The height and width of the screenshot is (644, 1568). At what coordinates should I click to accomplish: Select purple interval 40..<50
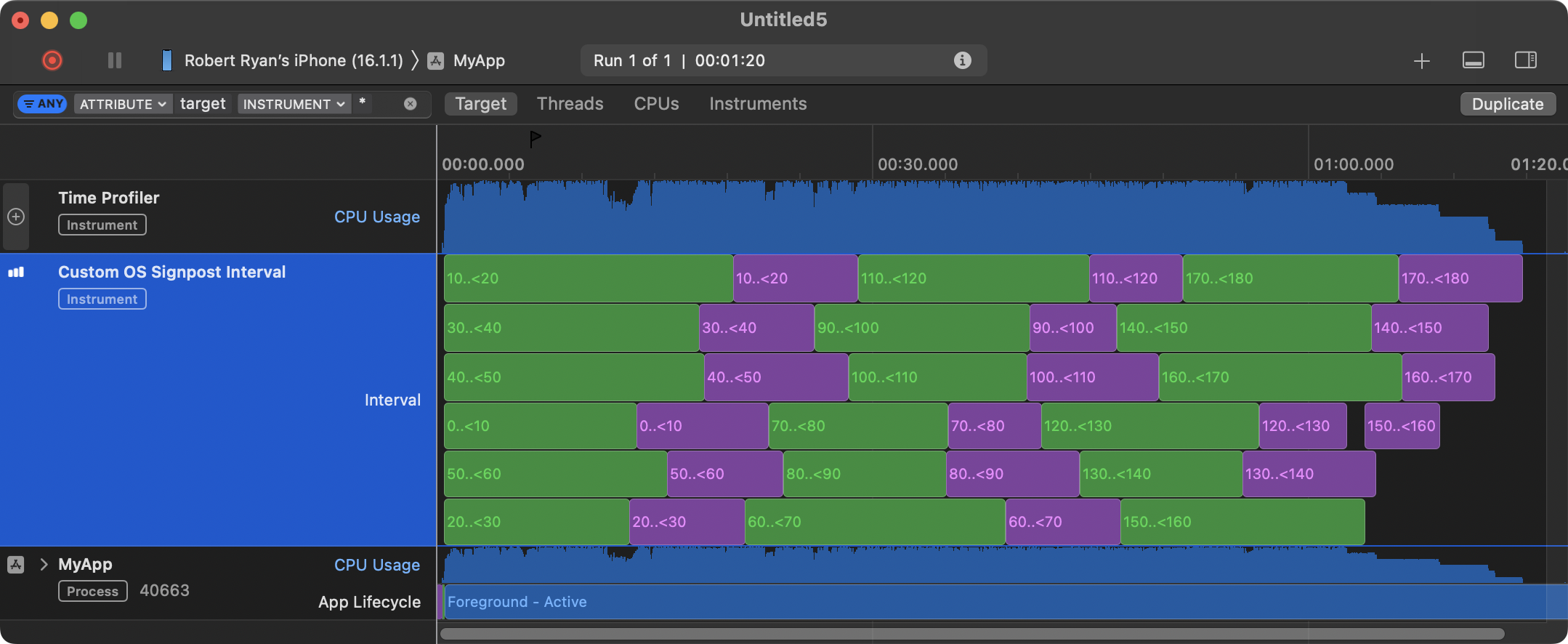tap(776, 377)
